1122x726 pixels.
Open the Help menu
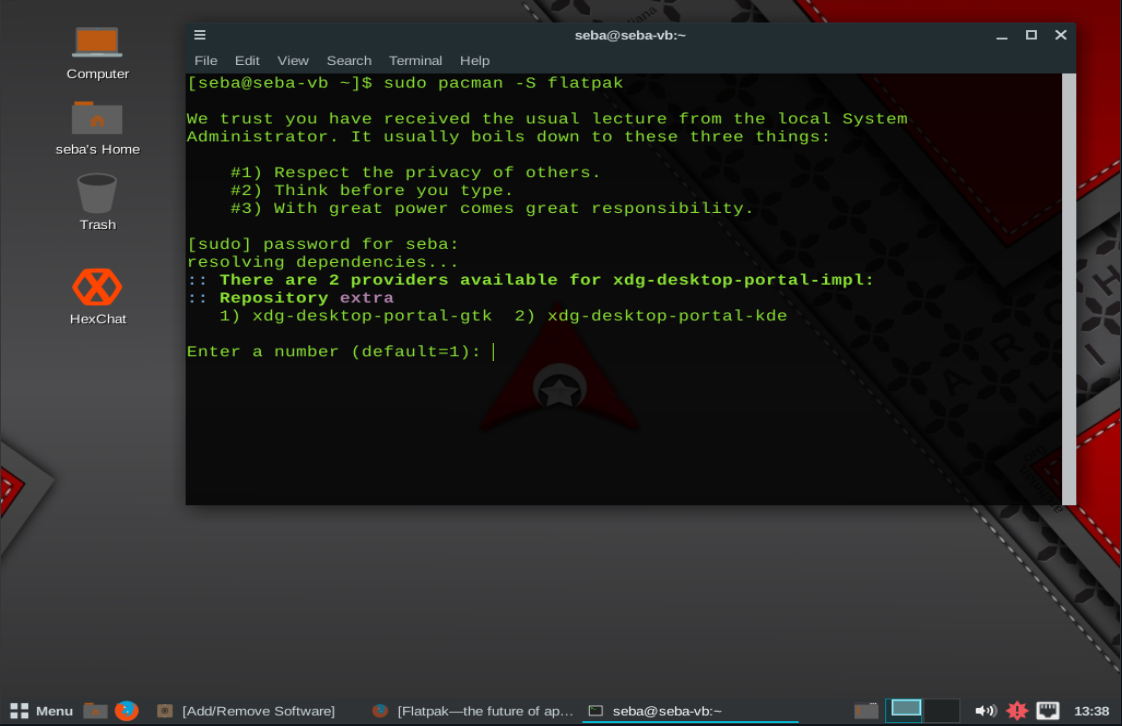tap(474, 60)
